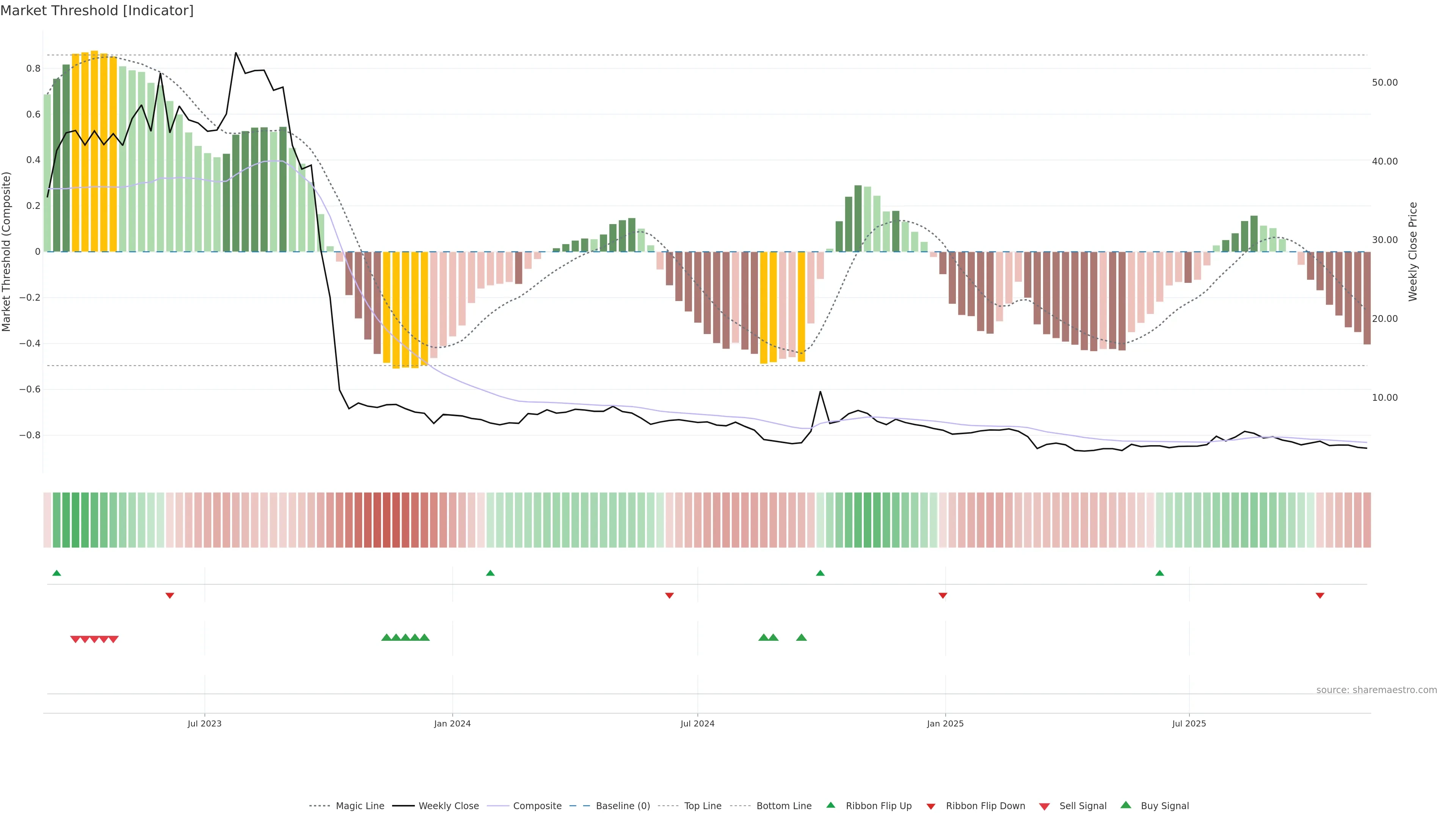
Task: Click the Jul 2025 x-axis label
Action: click(x=1189, y=723)
